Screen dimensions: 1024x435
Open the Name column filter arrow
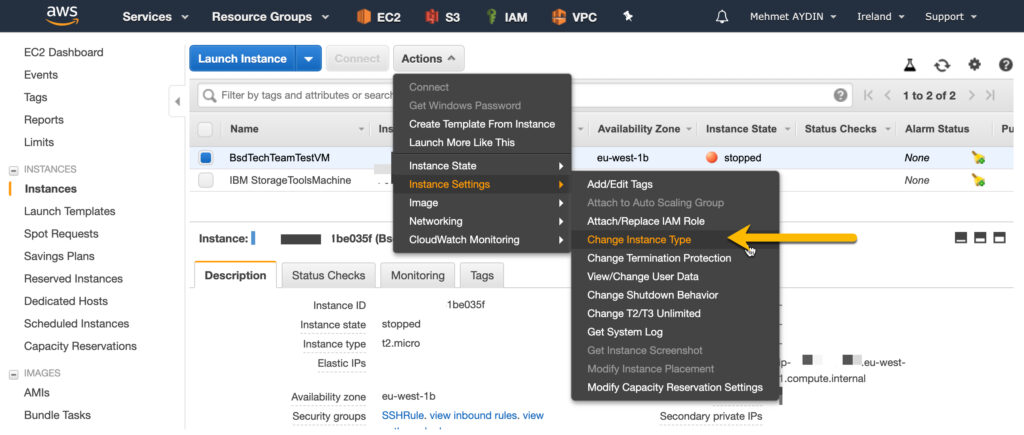[361, 129]
